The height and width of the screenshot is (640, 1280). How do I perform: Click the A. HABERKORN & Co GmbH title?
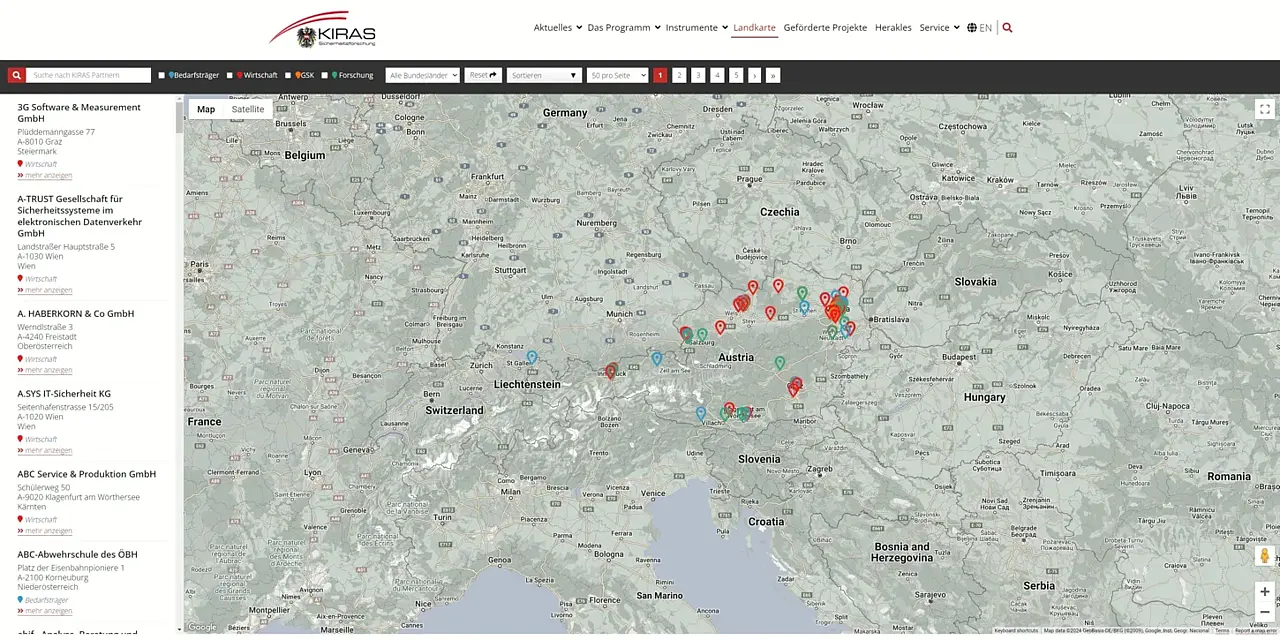pos(76,313)
